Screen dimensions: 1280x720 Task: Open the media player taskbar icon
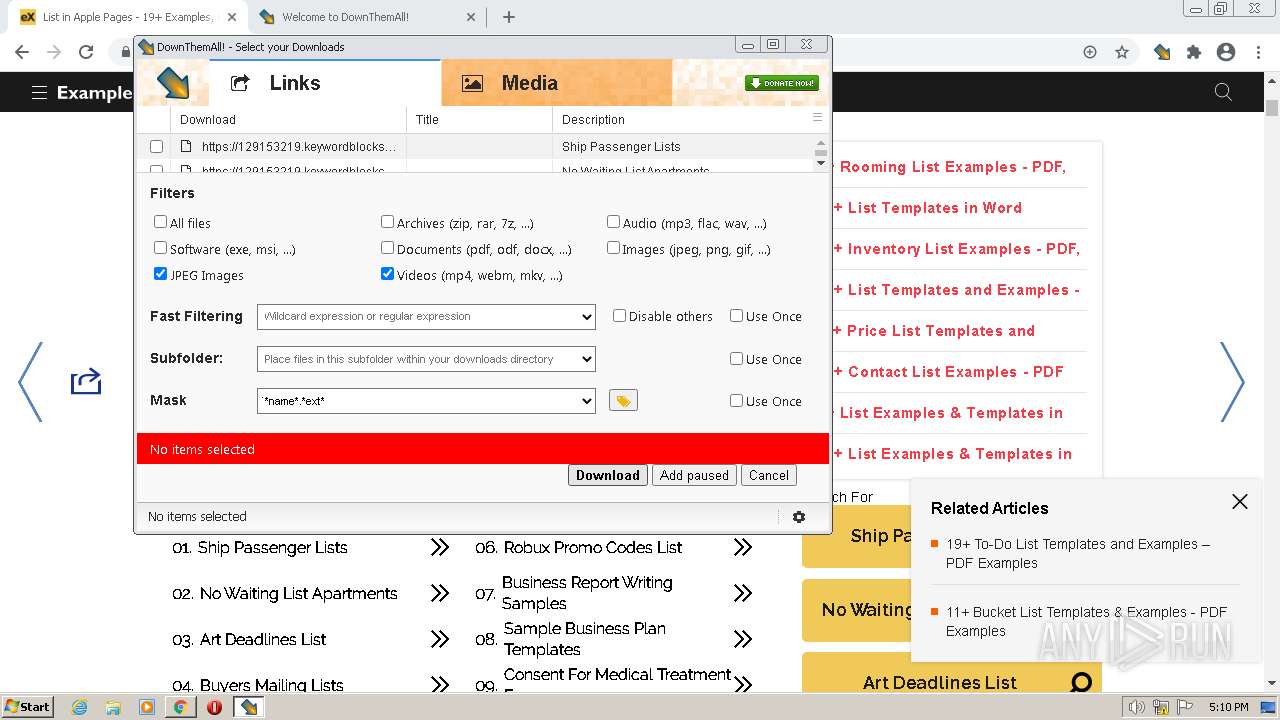(147, 707)
